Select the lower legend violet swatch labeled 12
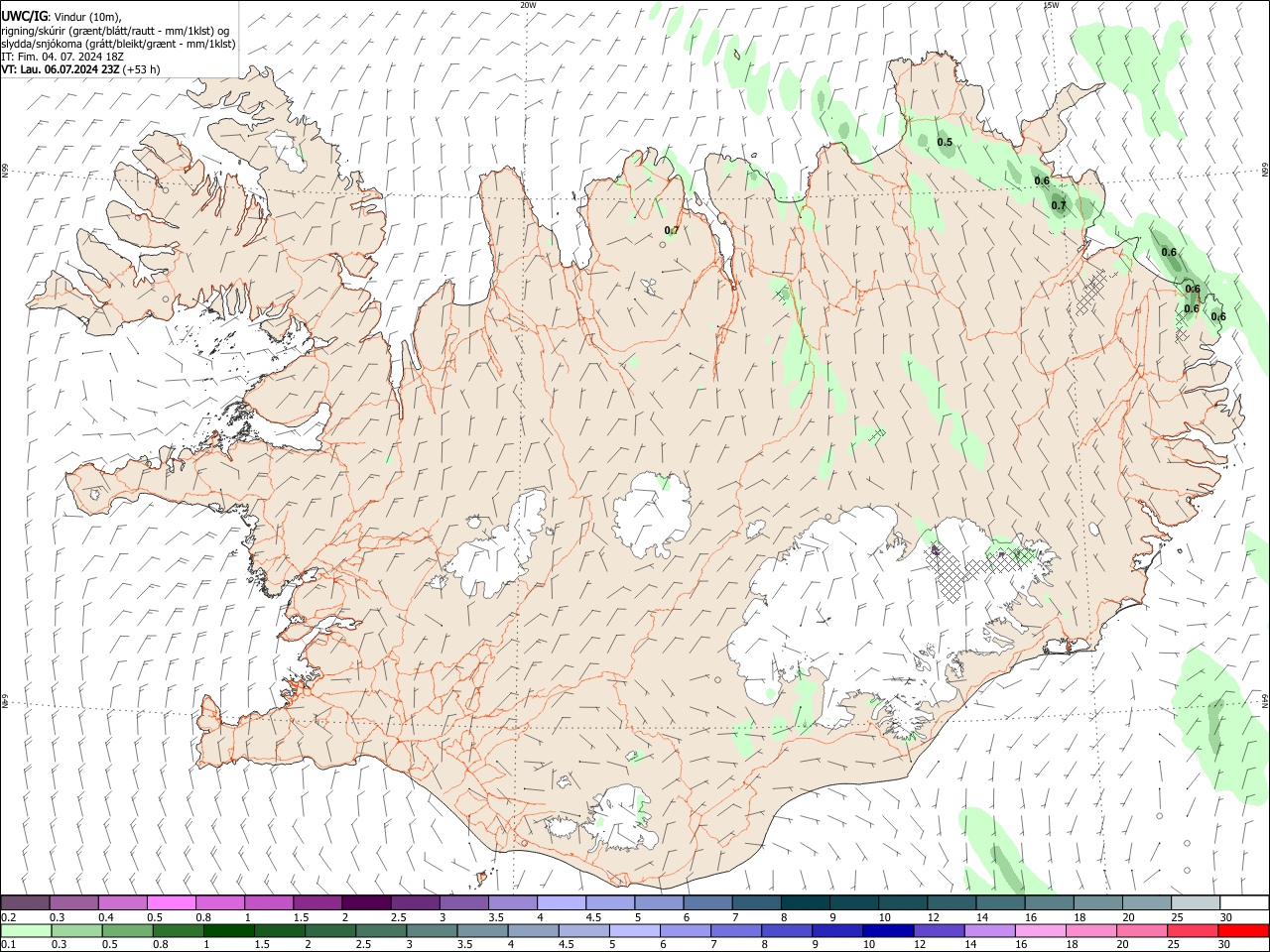 [940, 931]
